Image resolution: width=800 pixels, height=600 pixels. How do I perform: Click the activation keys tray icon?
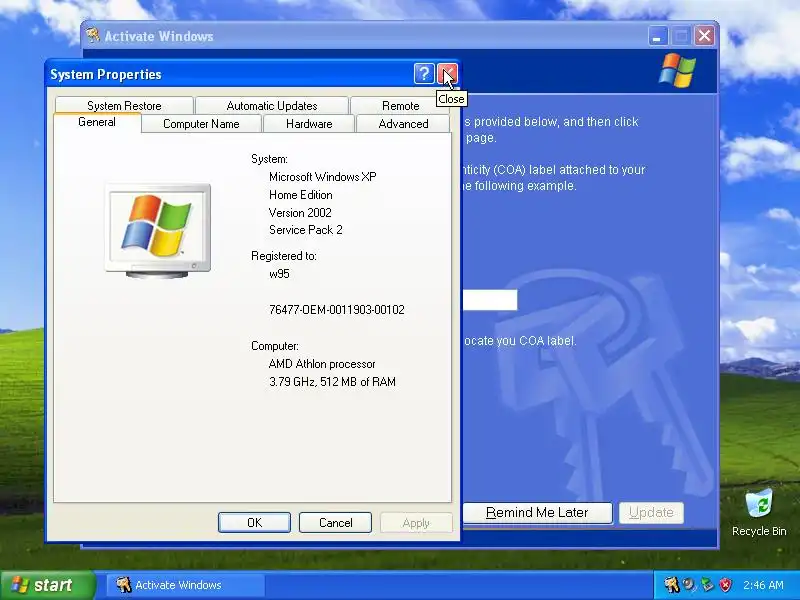(x=671, y=585)
